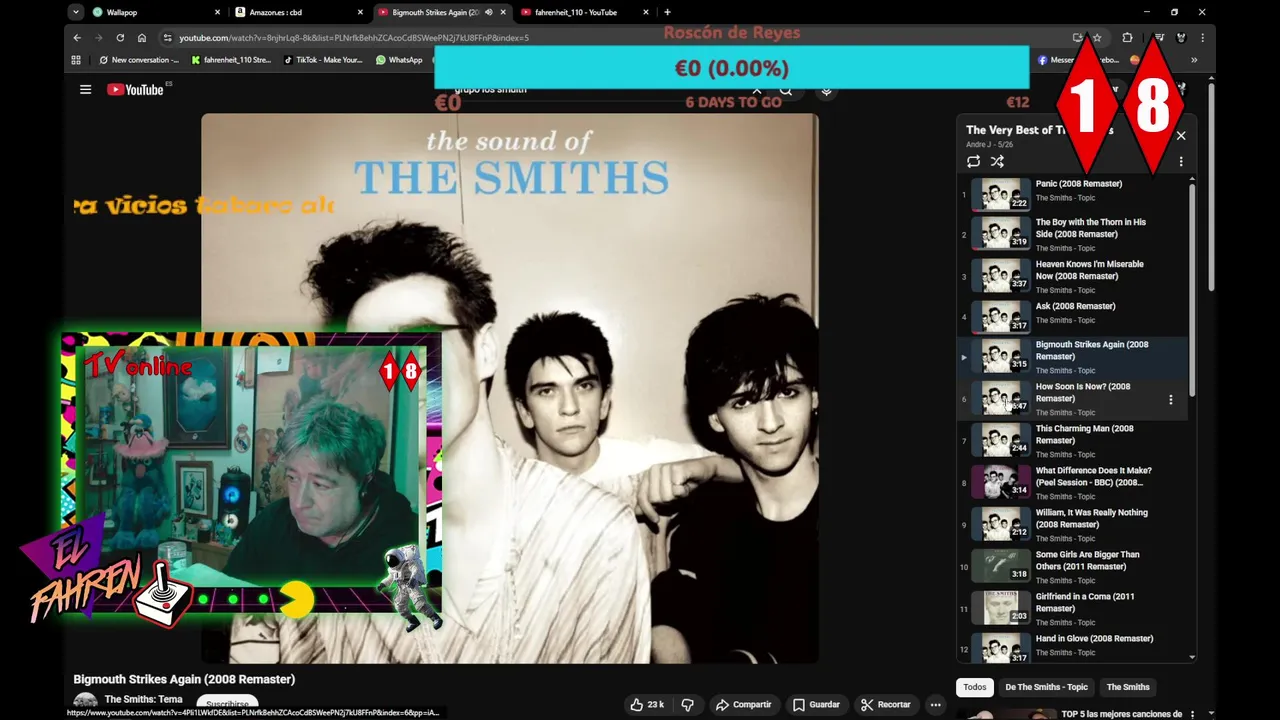Open more actions below the video
The width and height of the screenshot is (1280, 720).
click(935, 704)
